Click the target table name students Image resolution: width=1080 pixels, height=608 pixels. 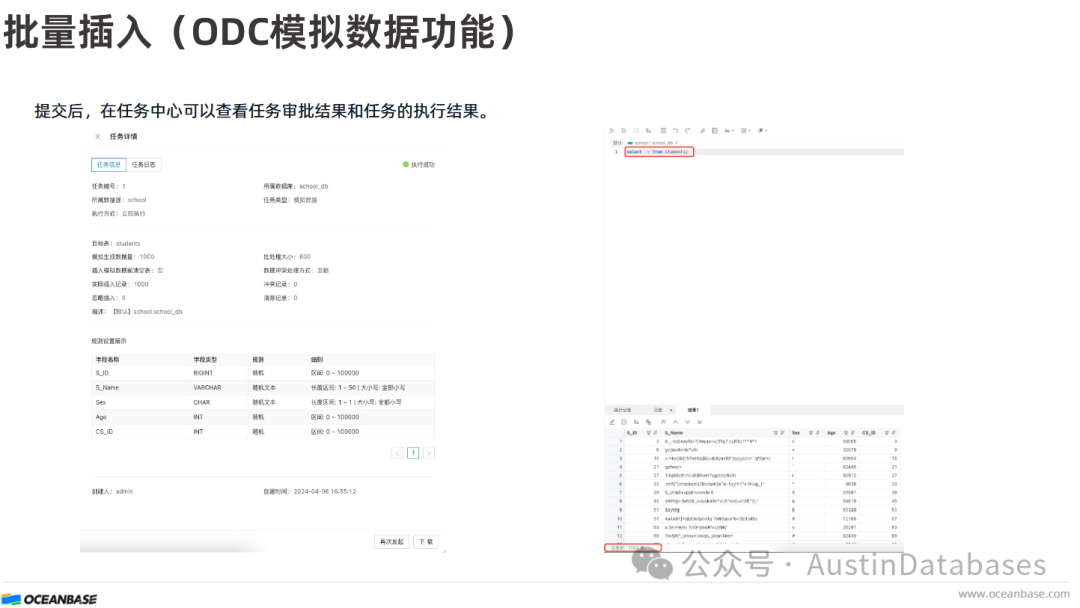pos(128,243)
